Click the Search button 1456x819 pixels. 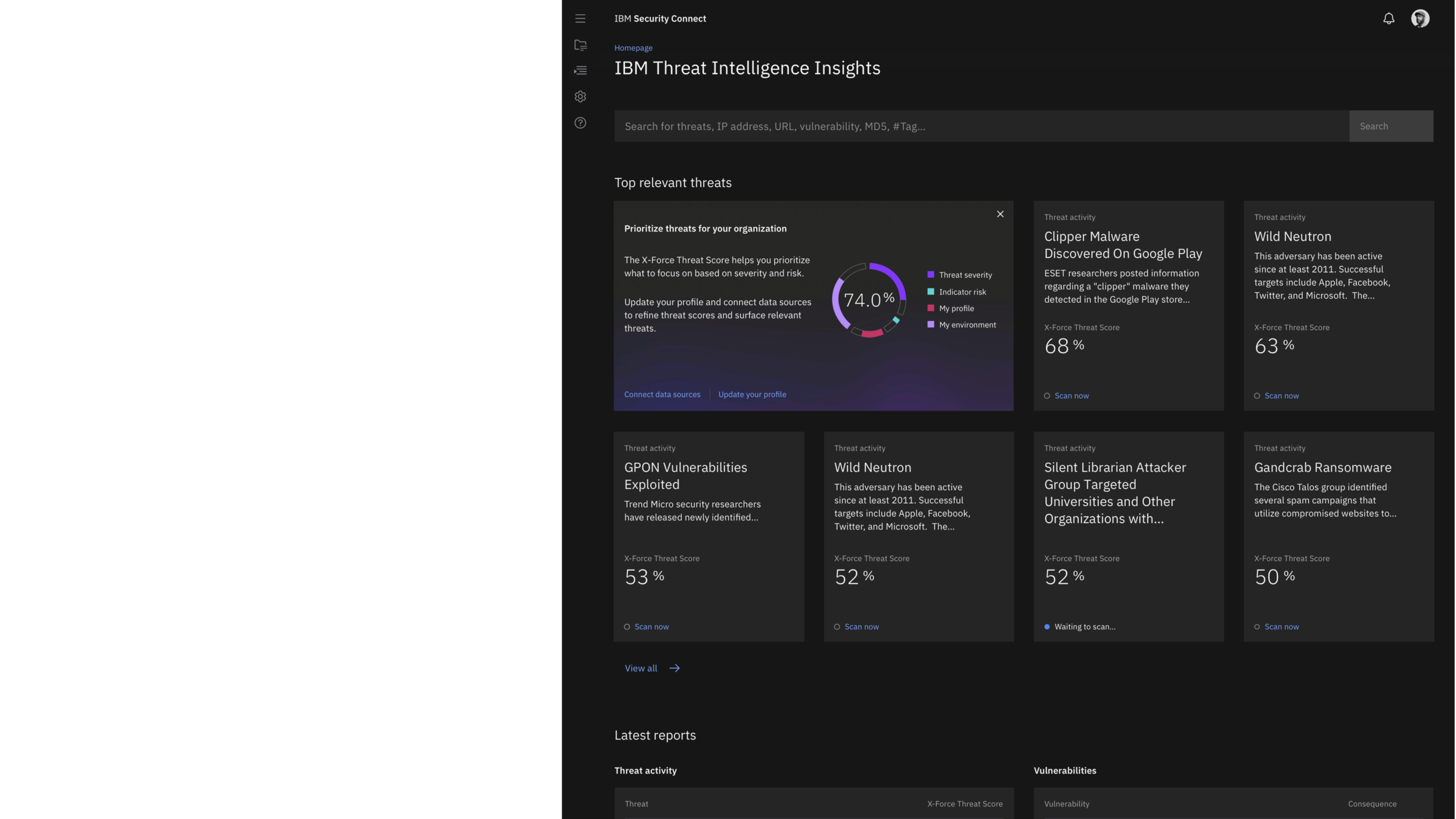1391,126
